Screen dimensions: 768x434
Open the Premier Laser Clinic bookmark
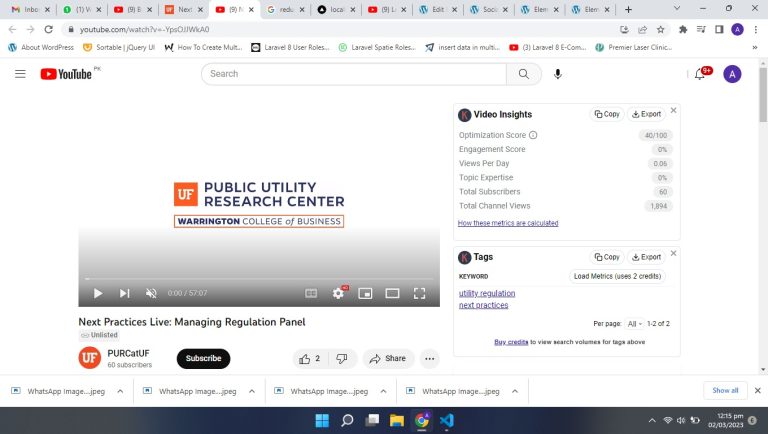(x=634, y=48)
